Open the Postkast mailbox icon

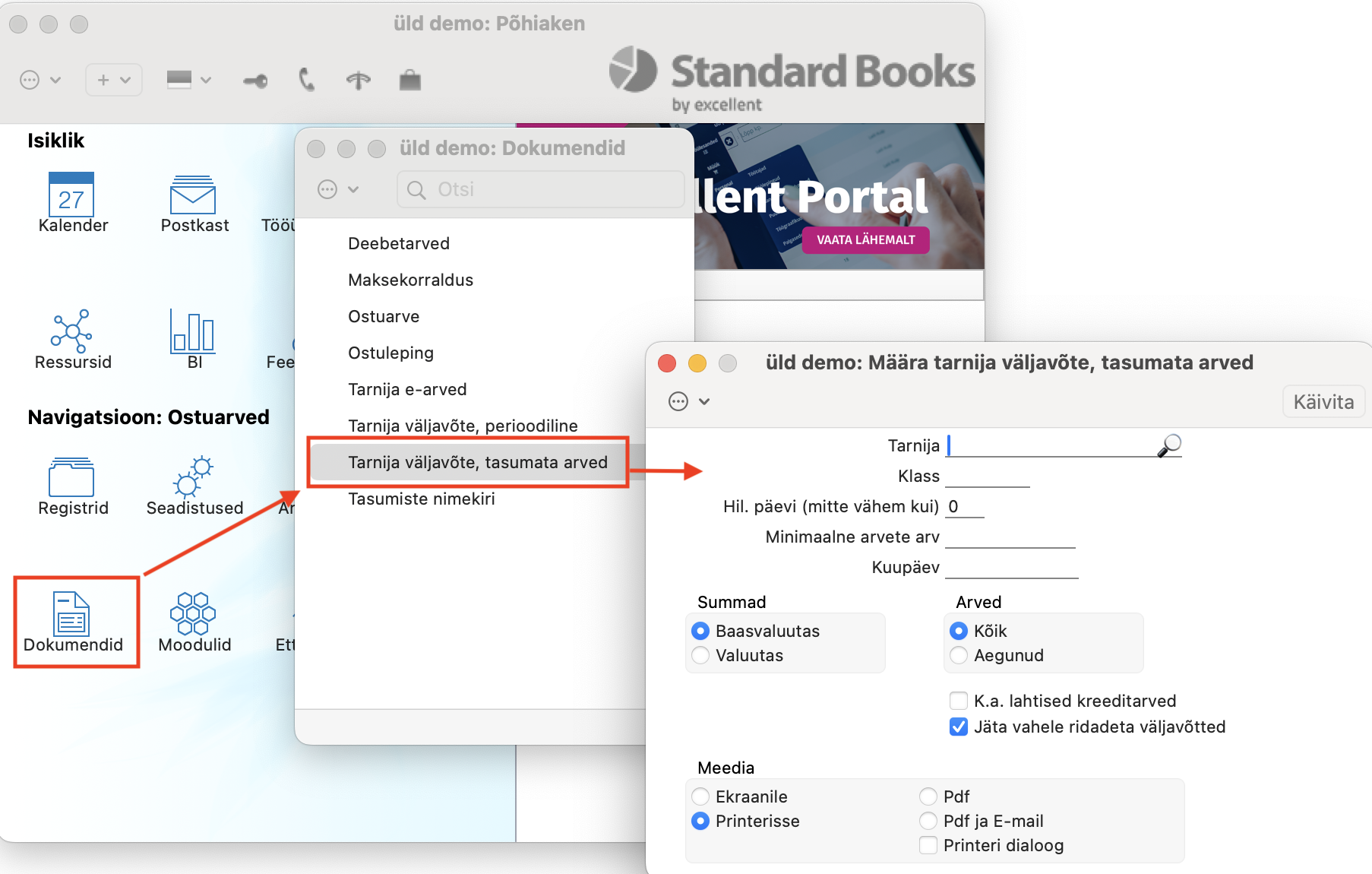click(x=193, y=195)
